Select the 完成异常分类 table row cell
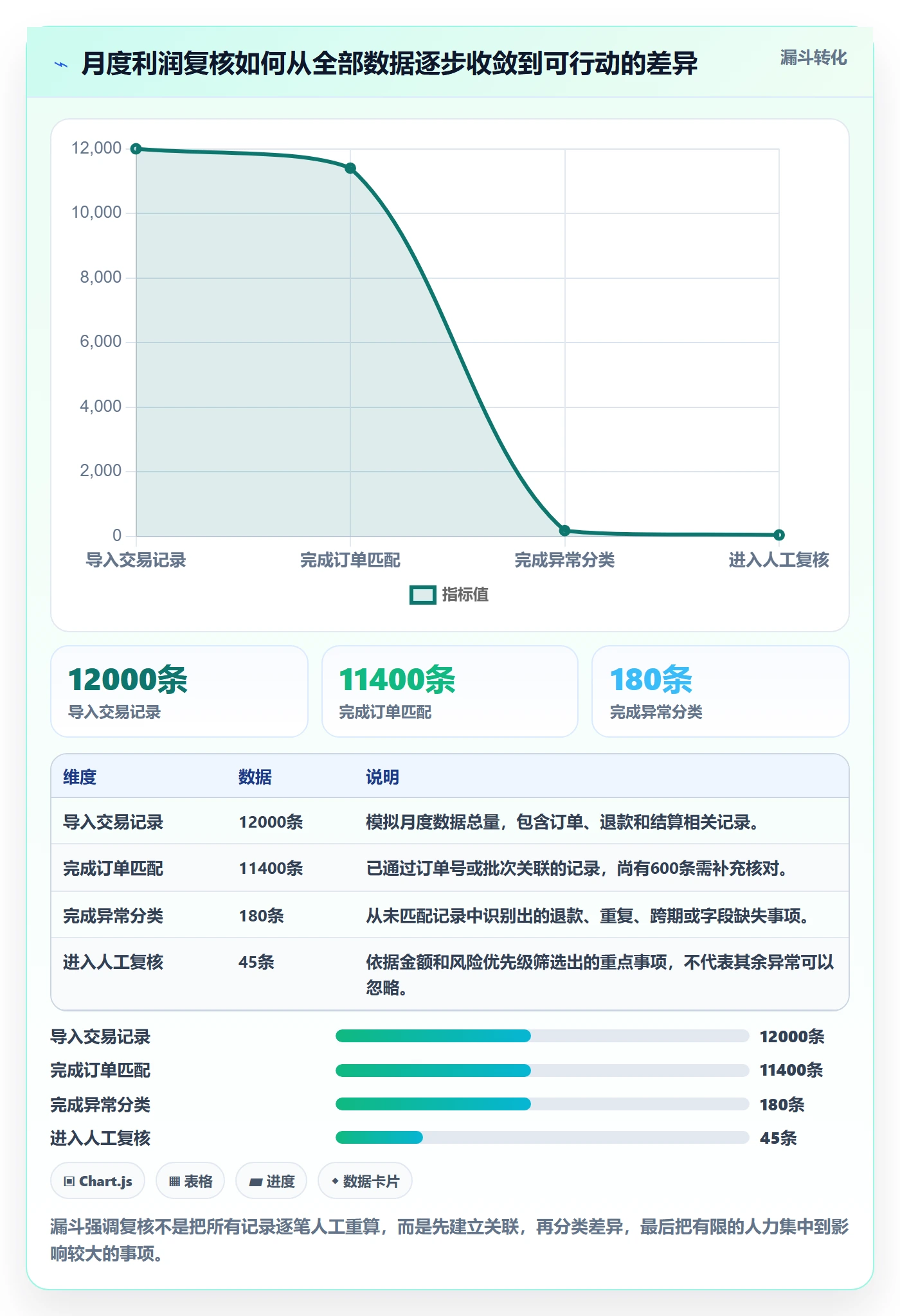 113,916
